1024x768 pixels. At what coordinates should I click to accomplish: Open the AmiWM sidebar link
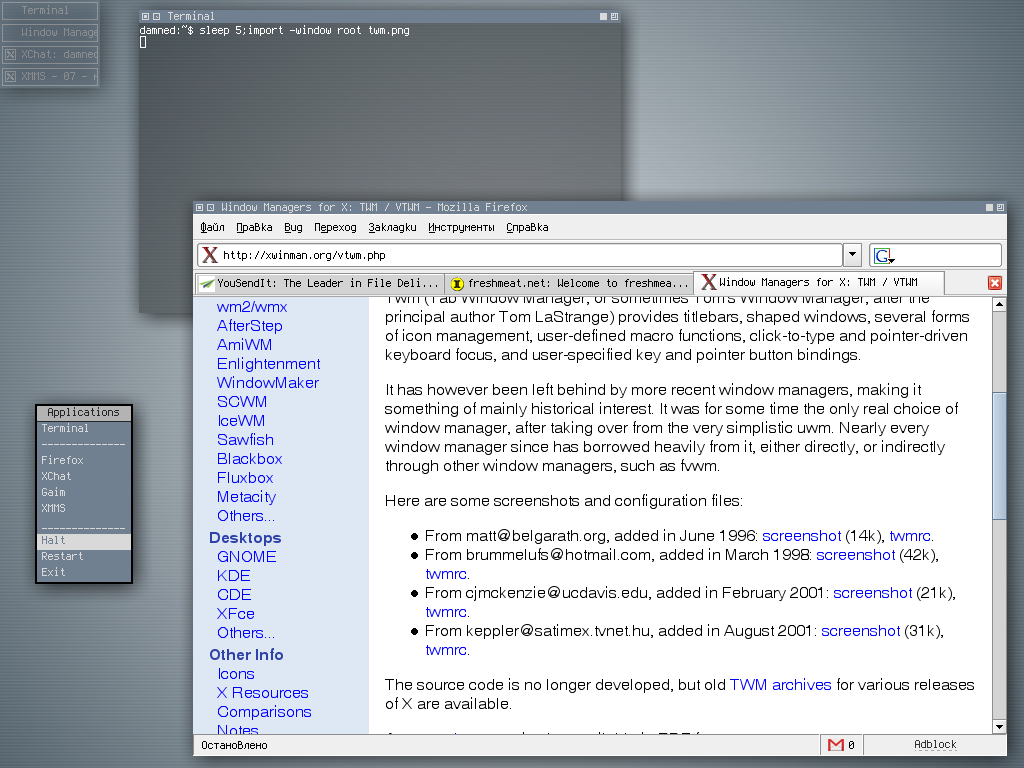tap(244, 345)
